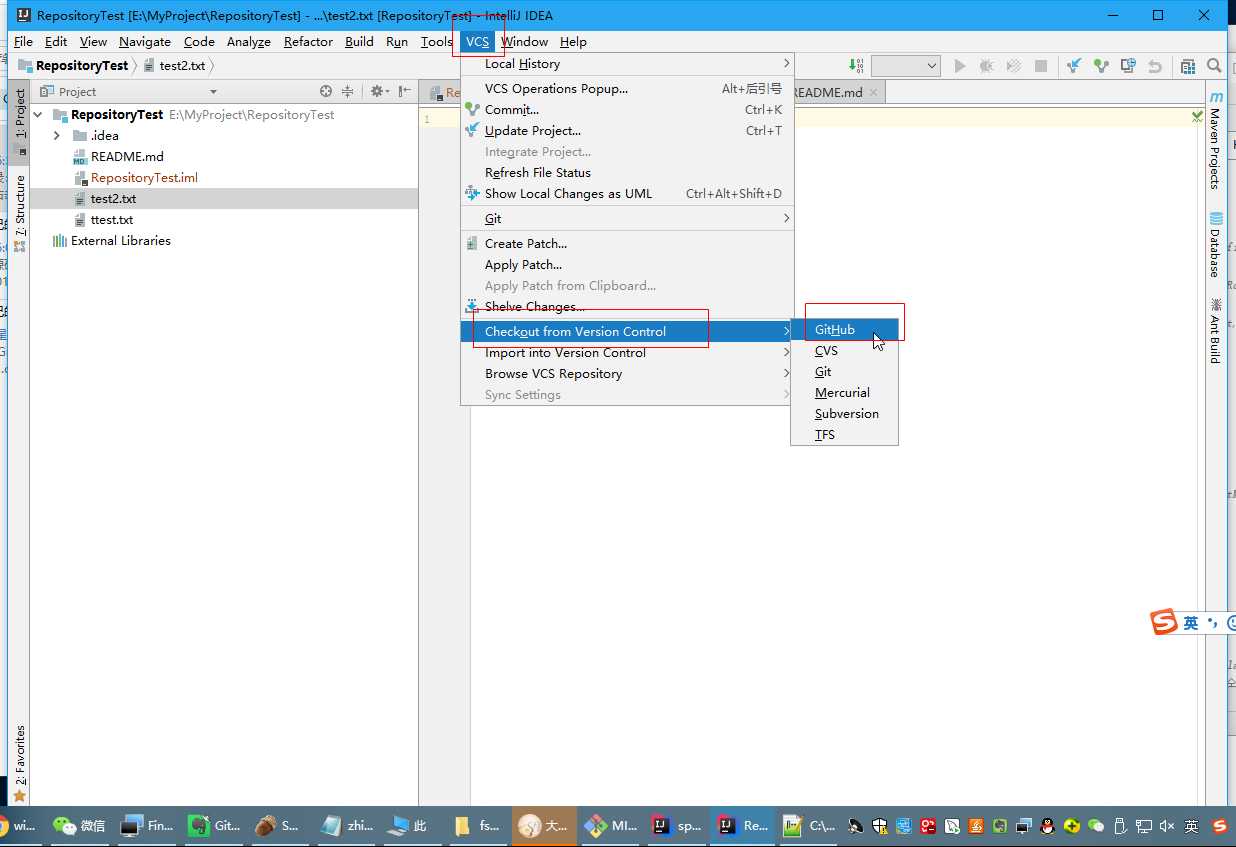1236x847 pixels.
Task: Open Database side tool window
Action: (x=1216, y=245)
